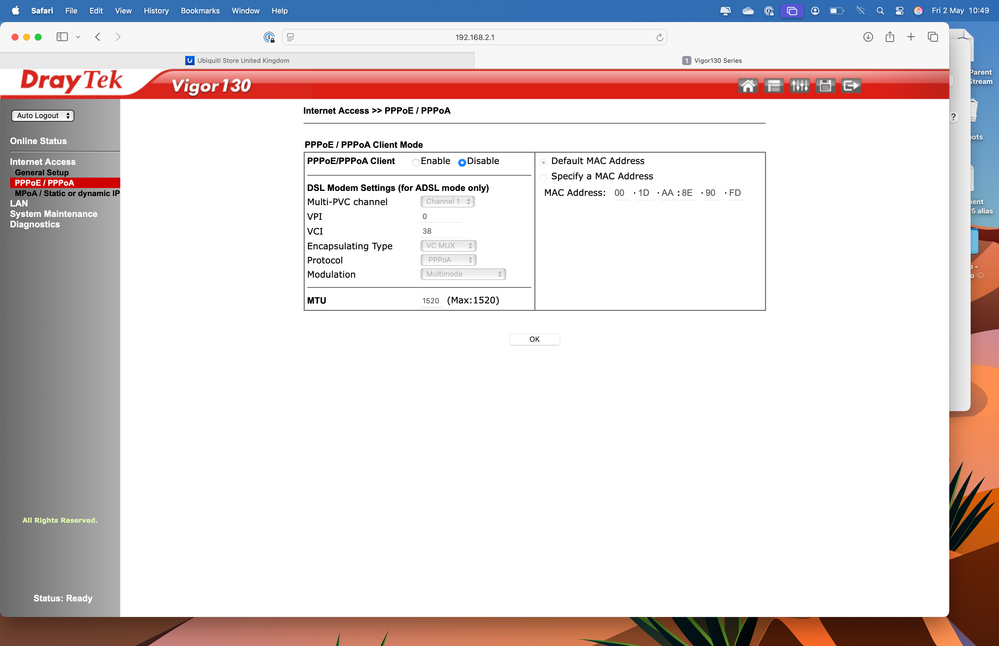Open the Modulation Multimode dropdown
The width and height of the screenshot is (999, 646).
tap(463, 274)
